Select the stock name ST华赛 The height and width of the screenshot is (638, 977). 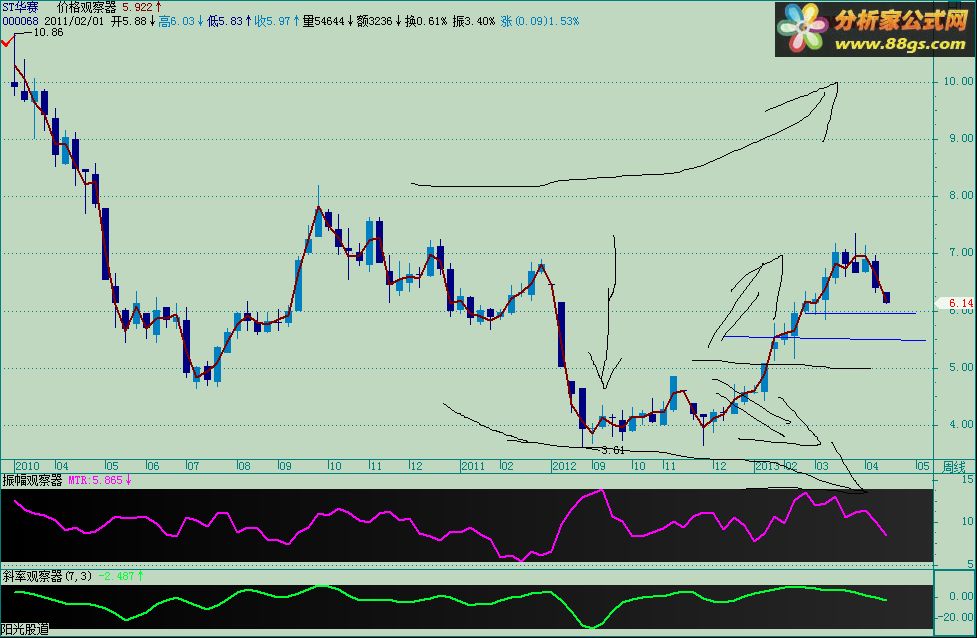[20, 7]
